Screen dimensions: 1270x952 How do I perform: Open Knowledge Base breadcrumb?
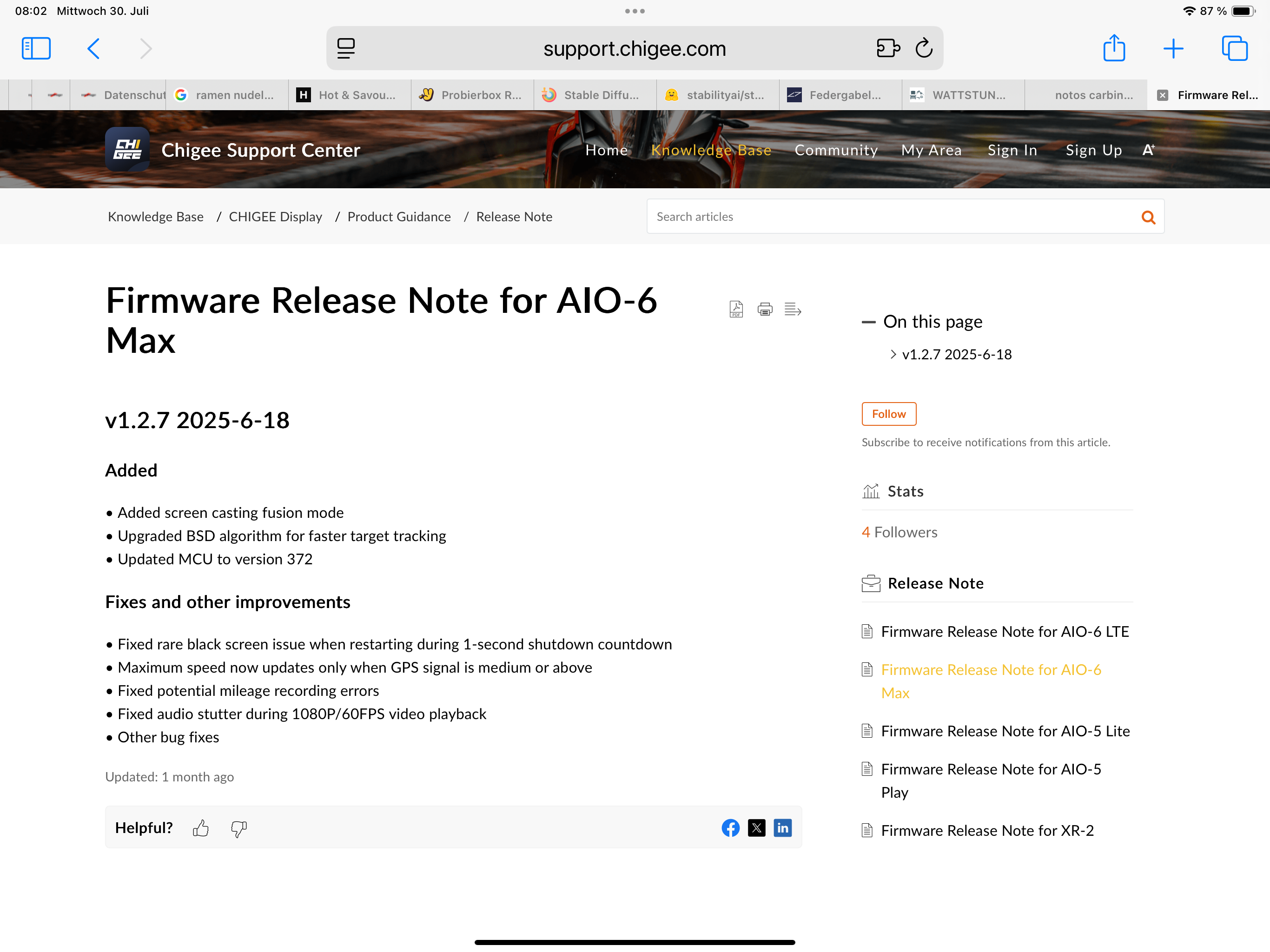point(156,217)
